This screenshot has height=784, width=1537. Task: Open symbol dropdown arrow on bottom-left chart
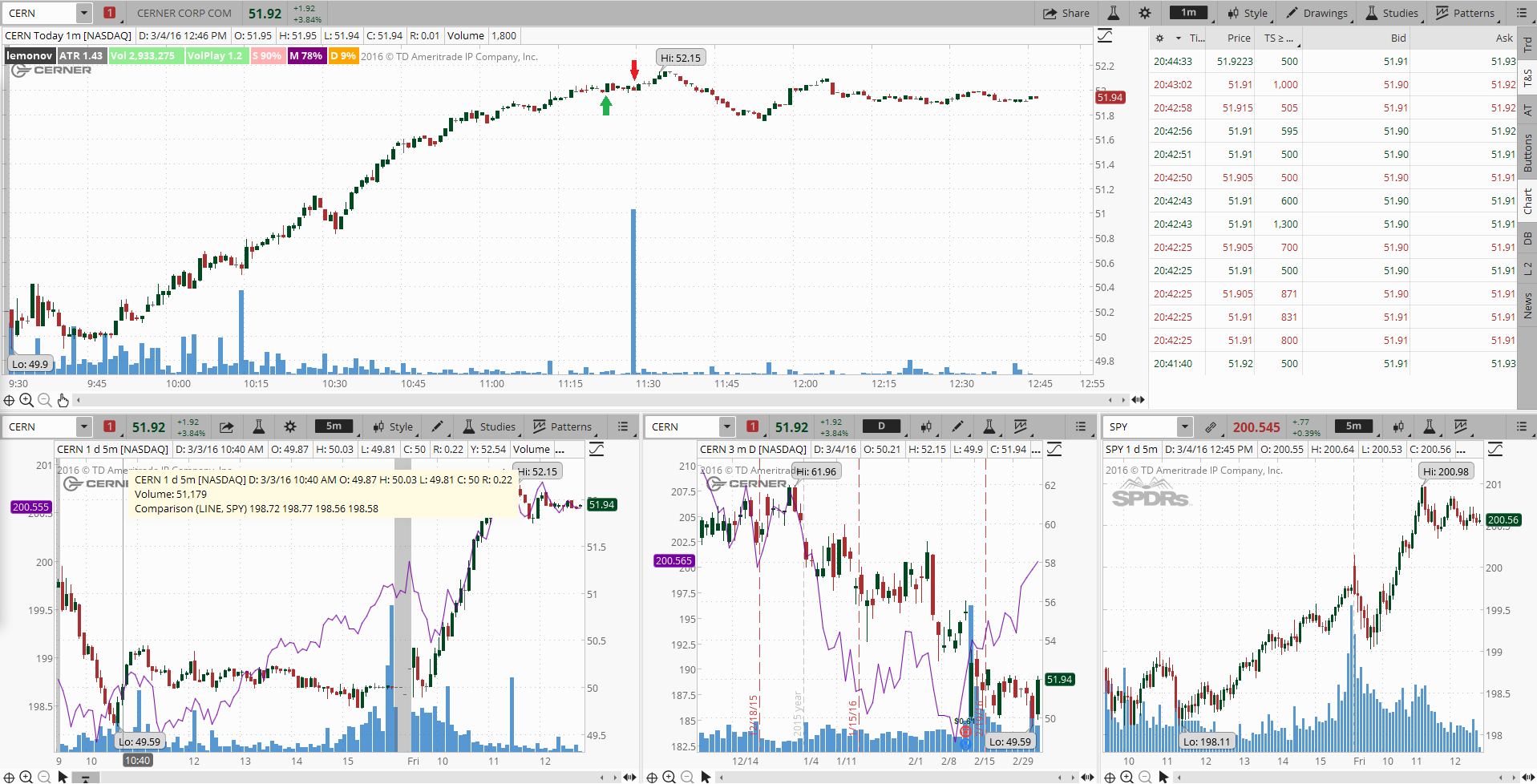click(x=84, y=427)
